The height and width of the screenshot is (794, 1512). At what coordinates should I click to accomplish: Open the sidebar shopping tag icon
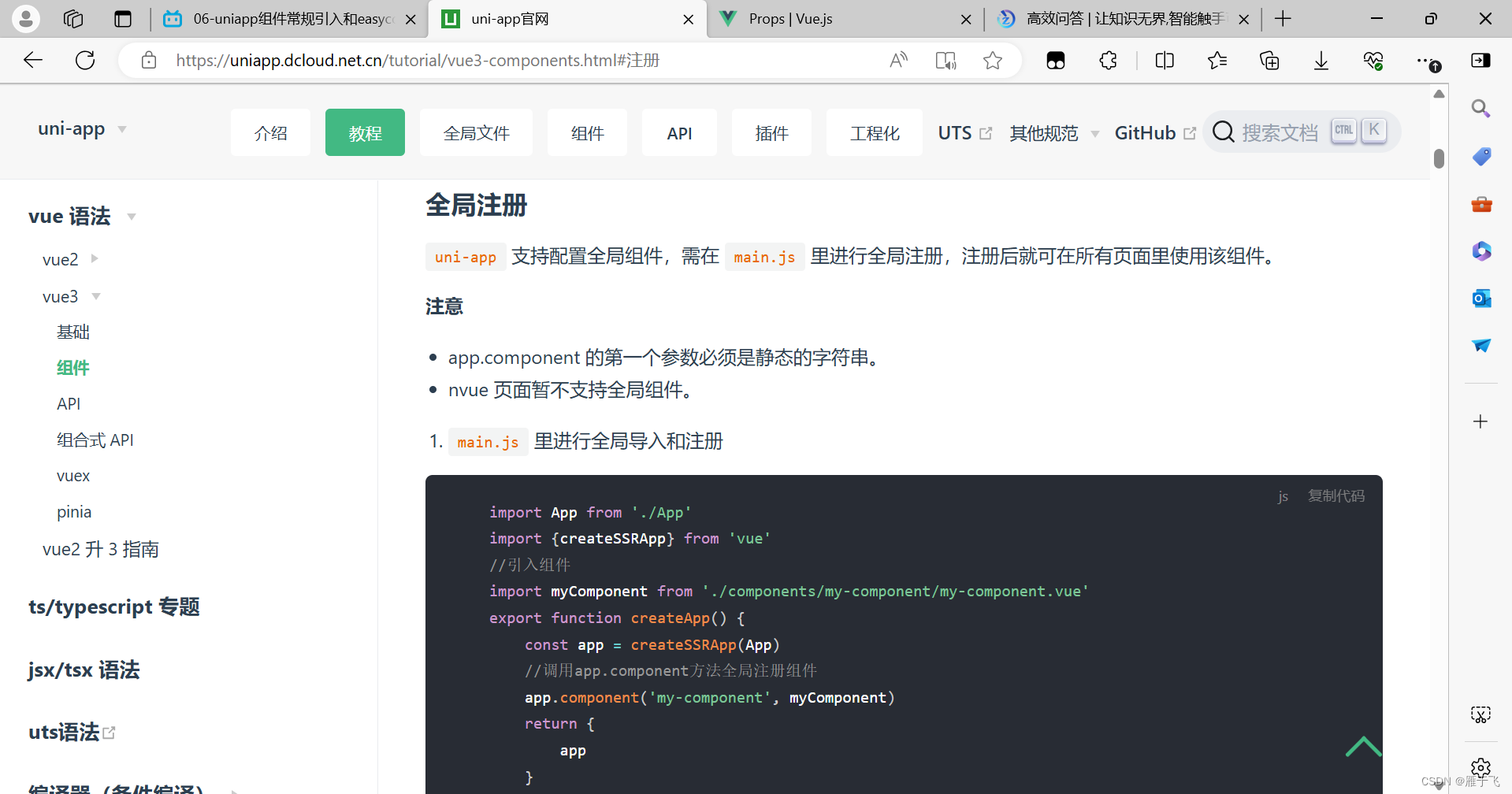tap(1481, 156)
